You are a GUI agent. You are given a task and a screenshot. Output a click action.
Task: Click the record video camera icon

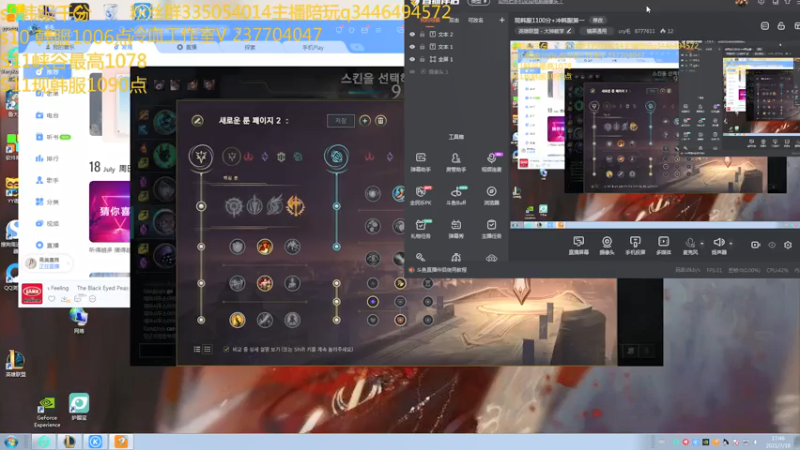pos(756,245)
